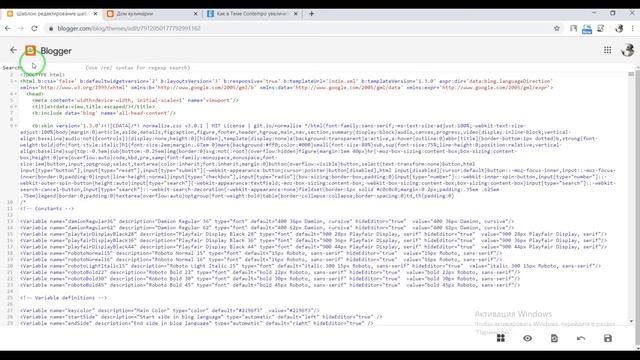
Task: Switch to the Blogger template editing tab
Action: click(51, 13)
